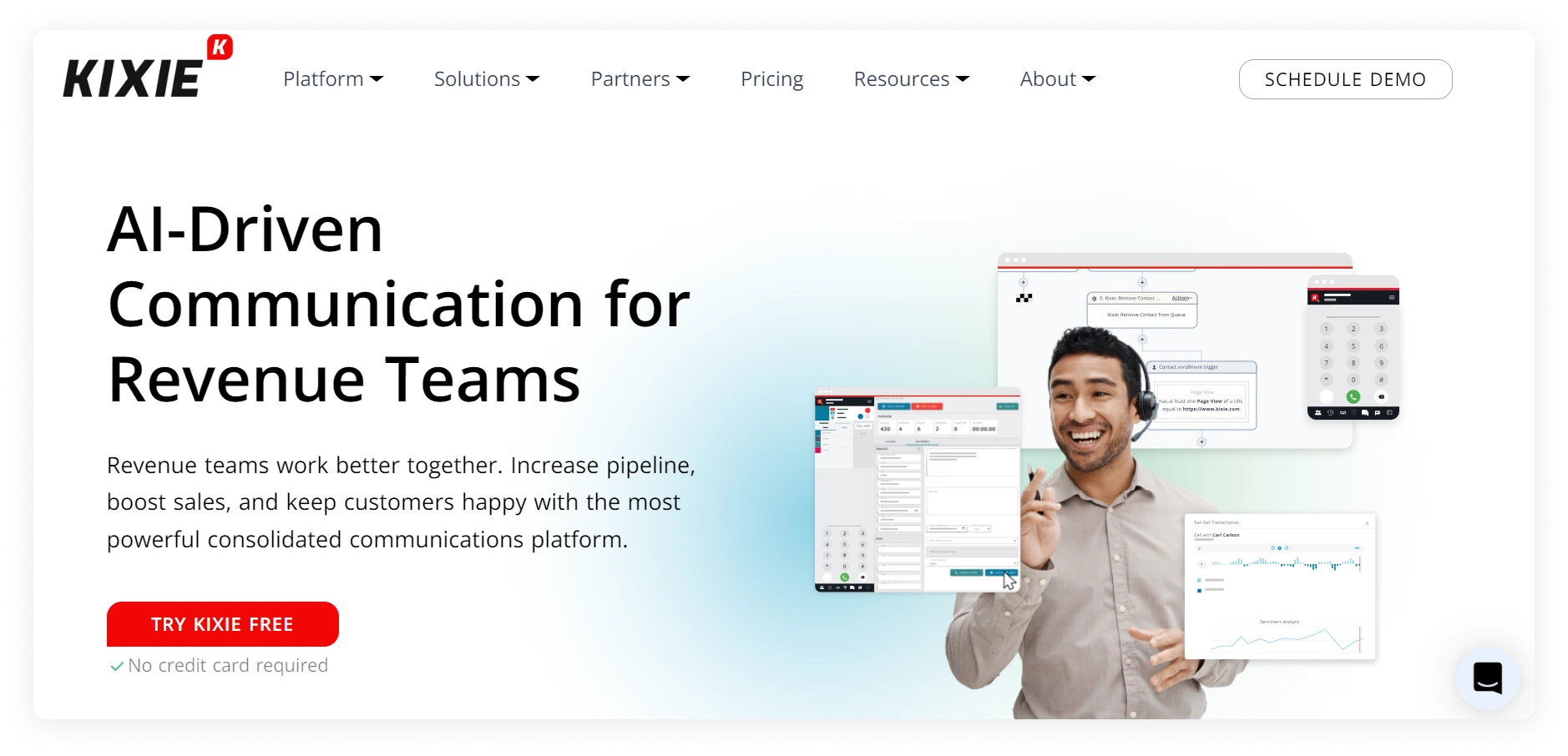Click the Resources menu label

902,79
